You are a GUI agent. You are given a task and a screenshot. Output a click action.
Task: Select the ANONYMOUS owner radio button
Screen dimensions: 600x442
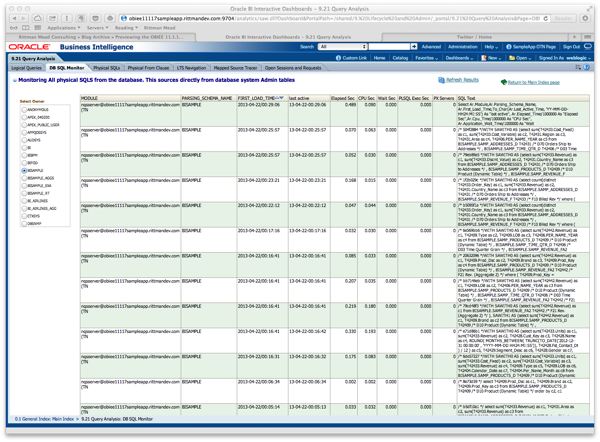pos(24,109)
